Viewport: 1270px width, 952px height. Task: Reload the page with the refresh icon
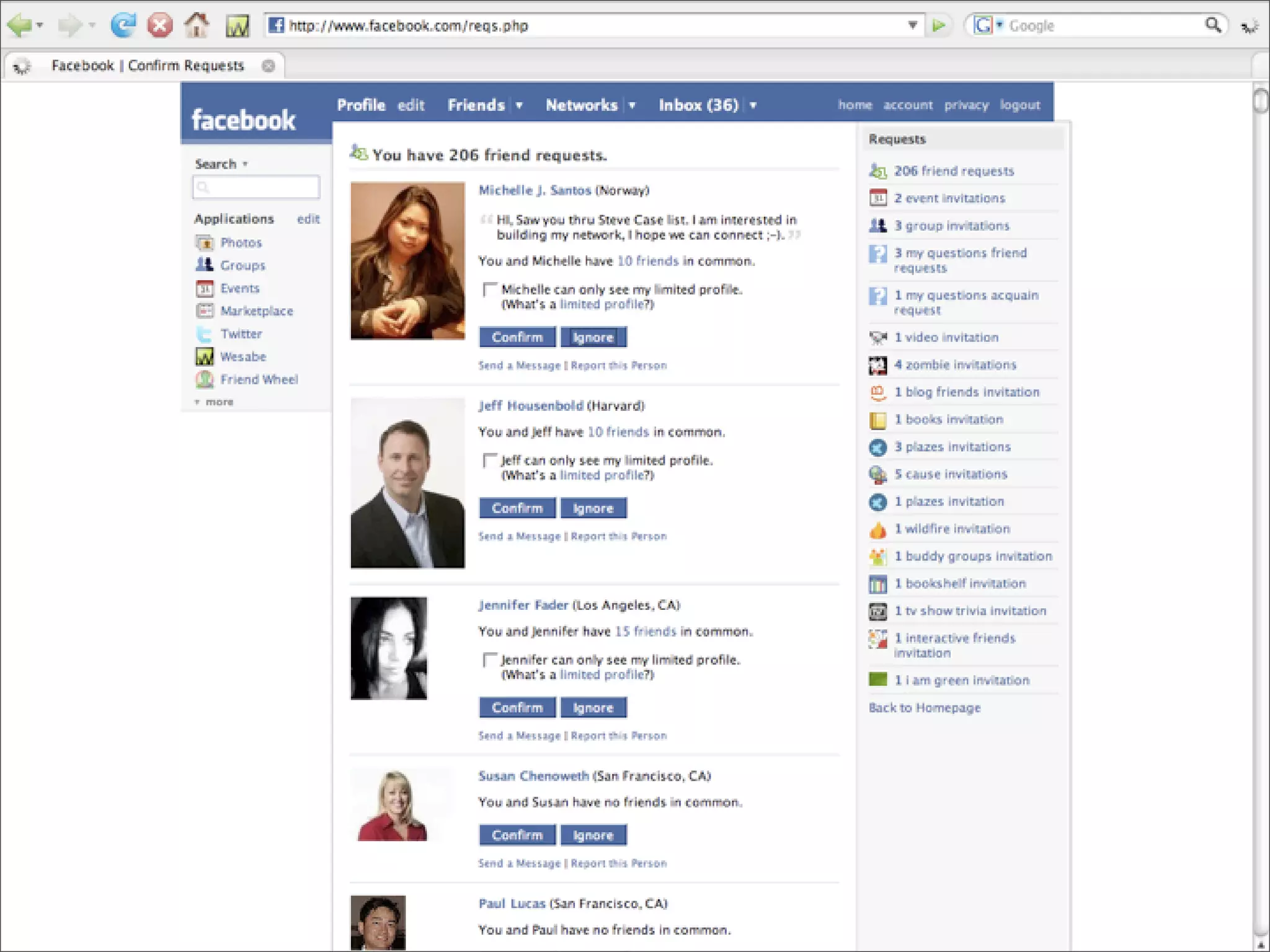123,25
